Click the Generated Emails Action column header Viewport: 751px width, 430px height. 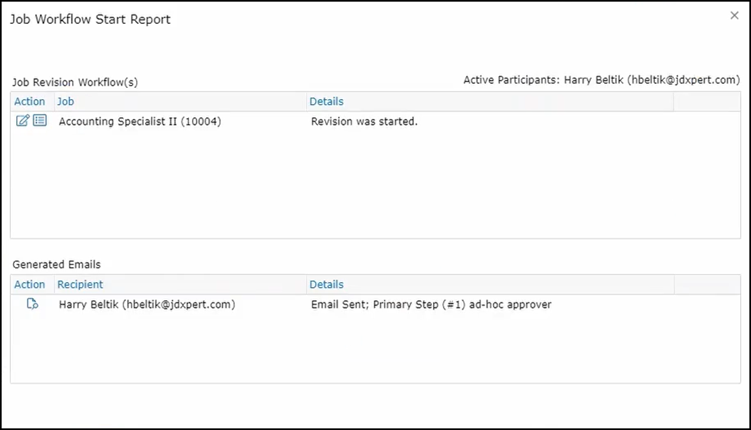click(29, 284)
